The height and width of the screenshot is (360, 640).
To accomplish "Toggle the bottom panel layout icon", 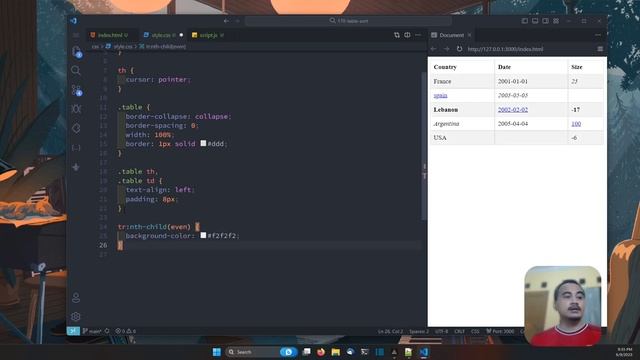I will pyautogui.click(x=535, y=21).
